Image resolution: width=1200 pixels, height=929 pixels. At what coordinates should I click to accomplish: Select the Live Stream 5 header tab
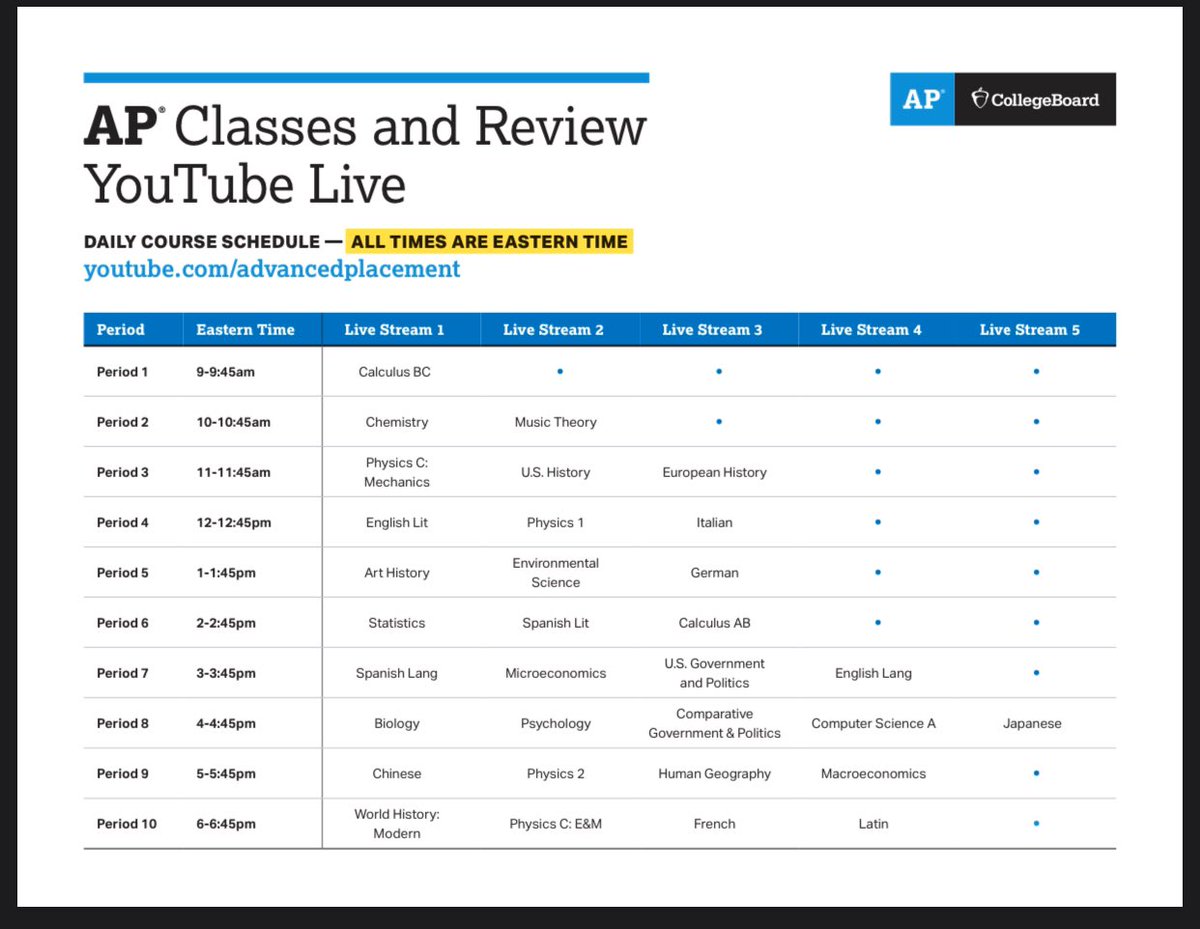1034,329
